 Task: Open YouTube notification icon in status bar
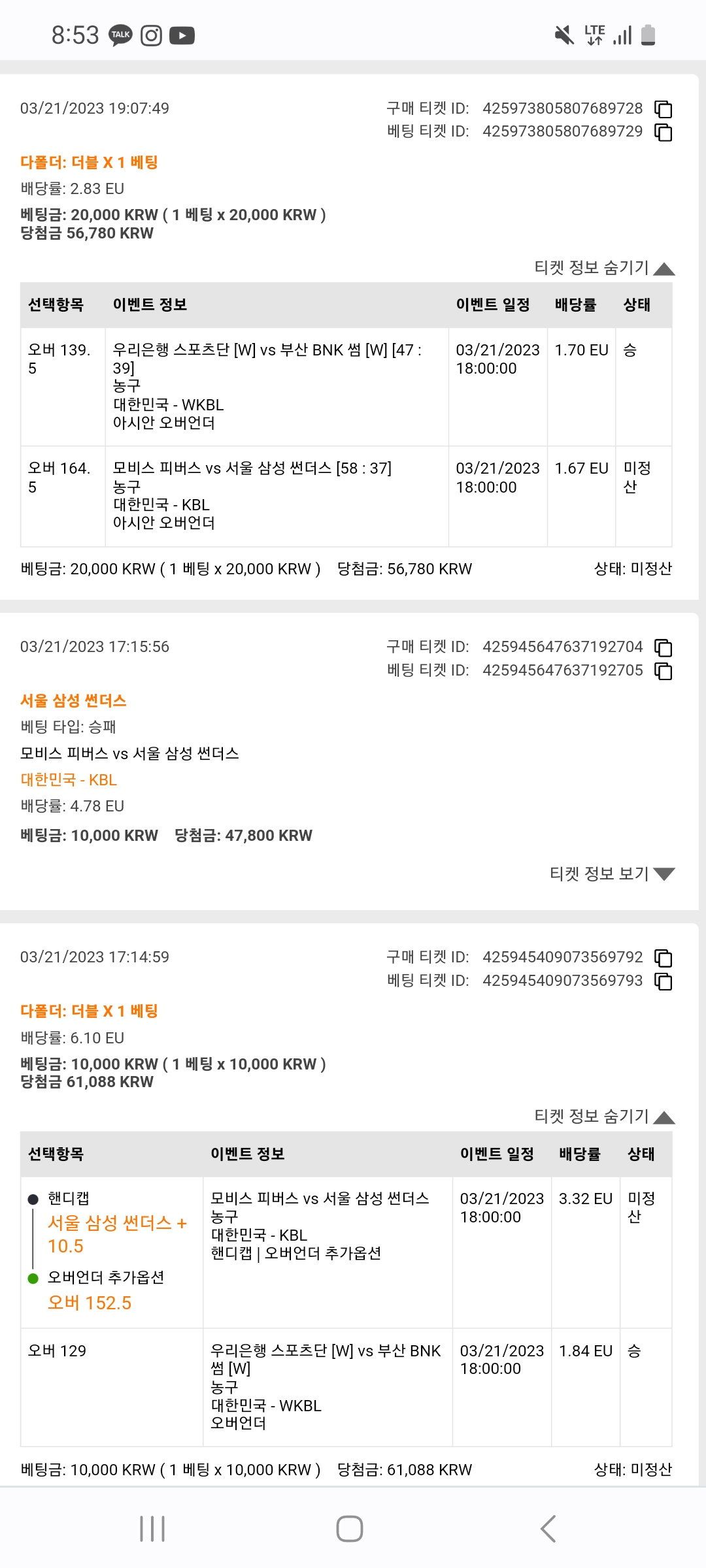[x=182, y=35]
